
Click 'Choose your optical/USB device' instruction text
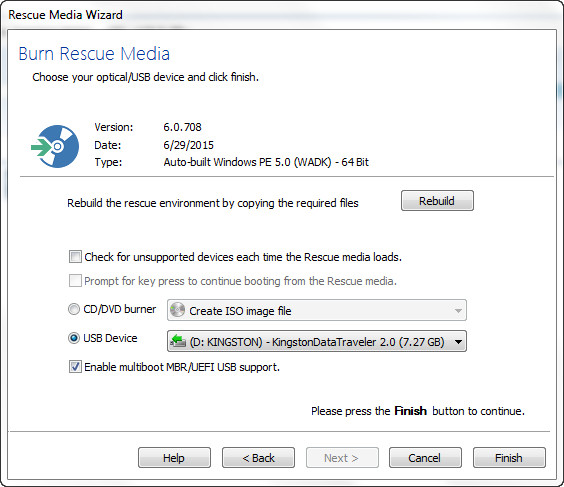click(145, 77)
